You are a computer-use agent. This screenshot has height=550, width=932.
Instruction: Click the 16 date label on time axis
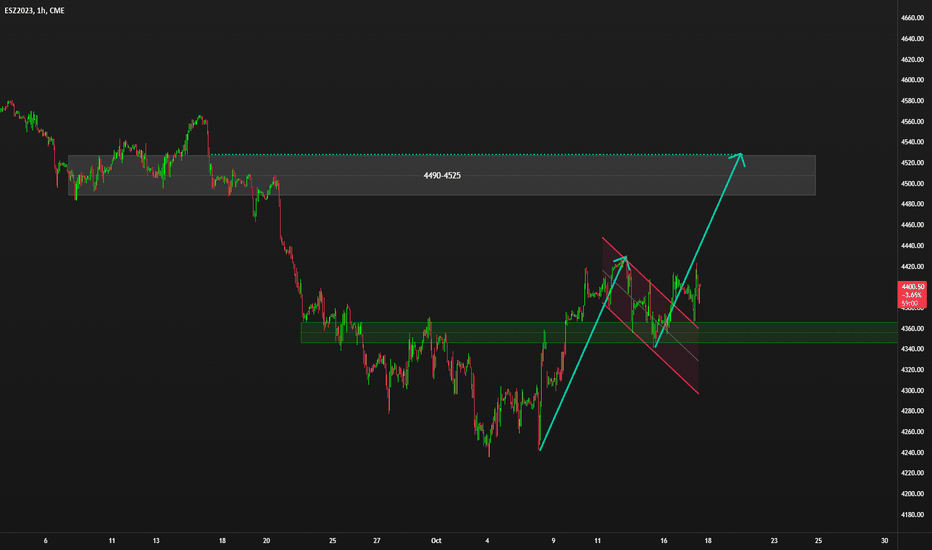[664, 540]
